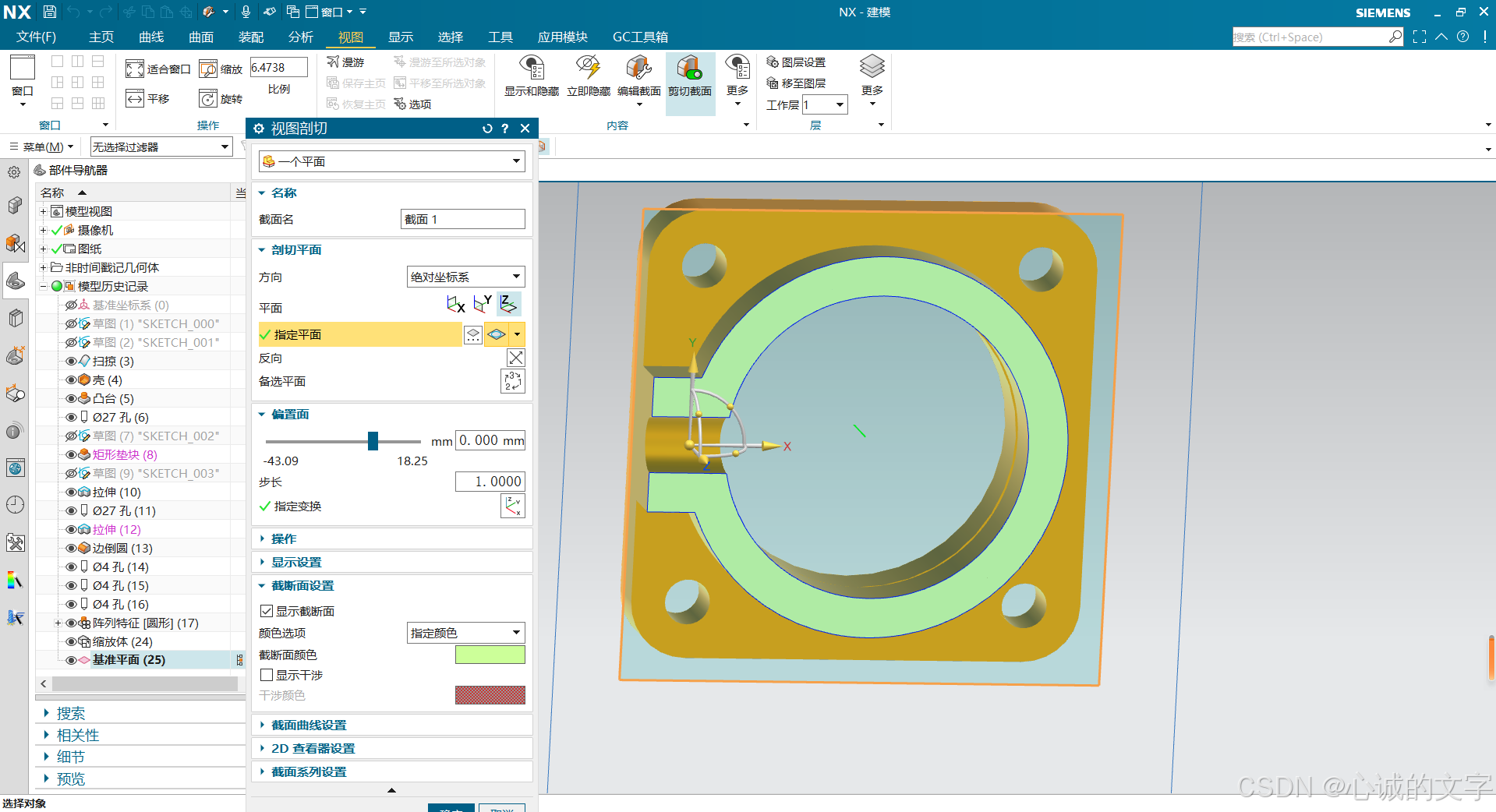Expand the 模型视图 tree node
The height and width of the screenshot is (812, 1496).
click(44, 211)
